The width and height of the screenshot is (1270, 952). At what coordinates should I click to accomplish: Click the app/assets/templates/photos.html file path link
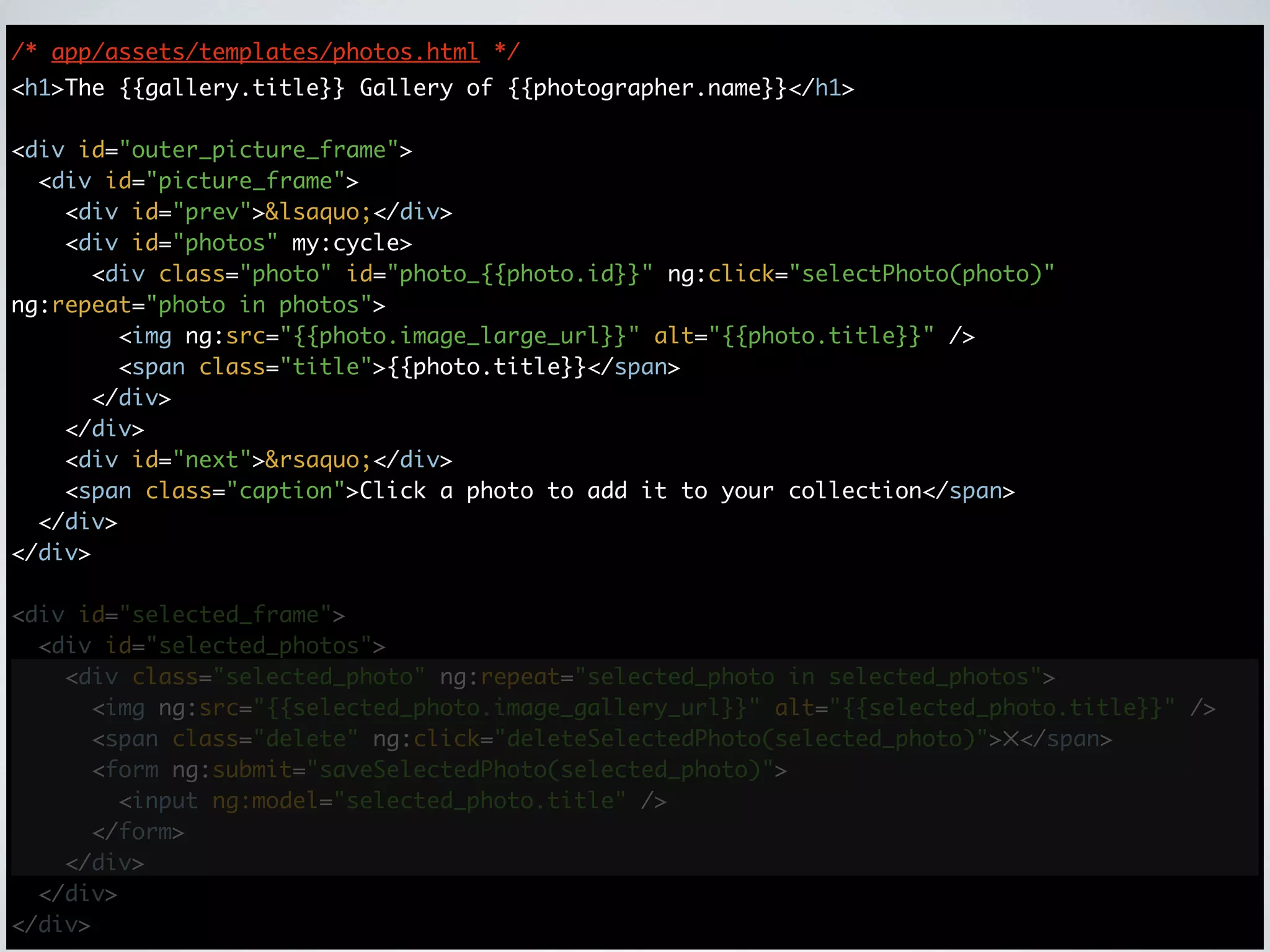pyautogui.click(x=265, y=52)
